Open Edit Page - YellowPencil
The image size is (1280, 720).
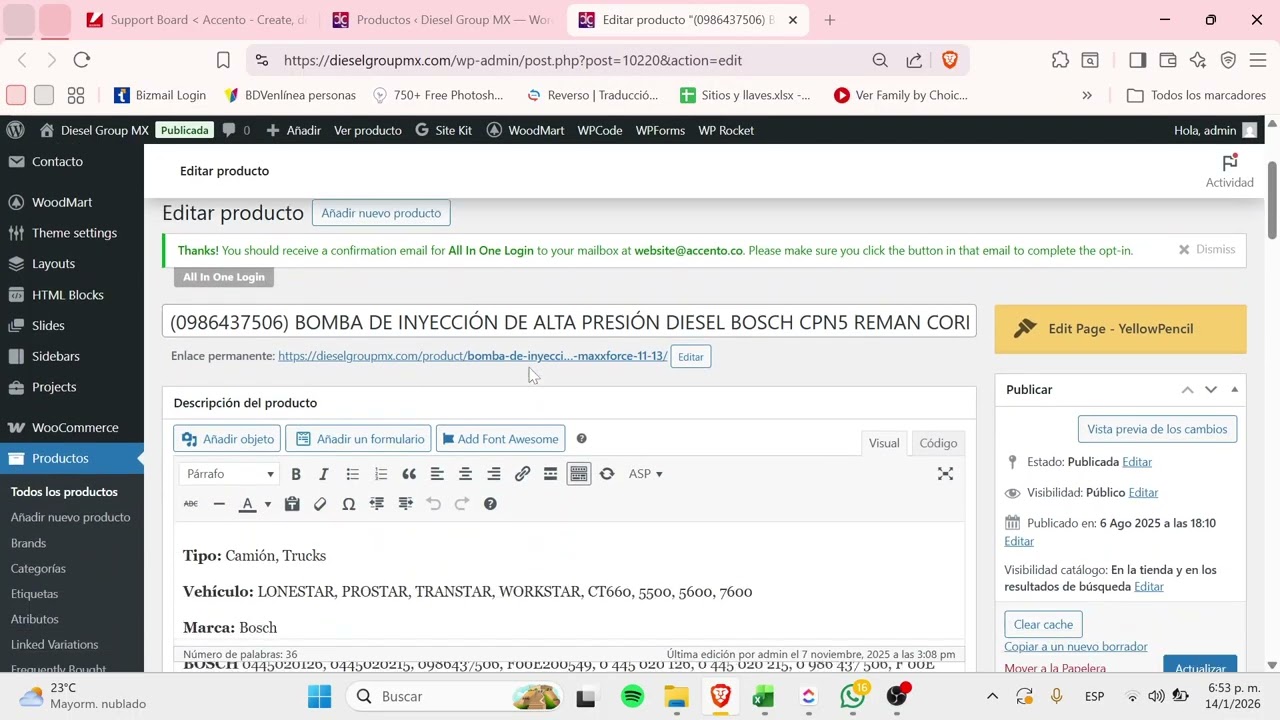pos(1120,329)
